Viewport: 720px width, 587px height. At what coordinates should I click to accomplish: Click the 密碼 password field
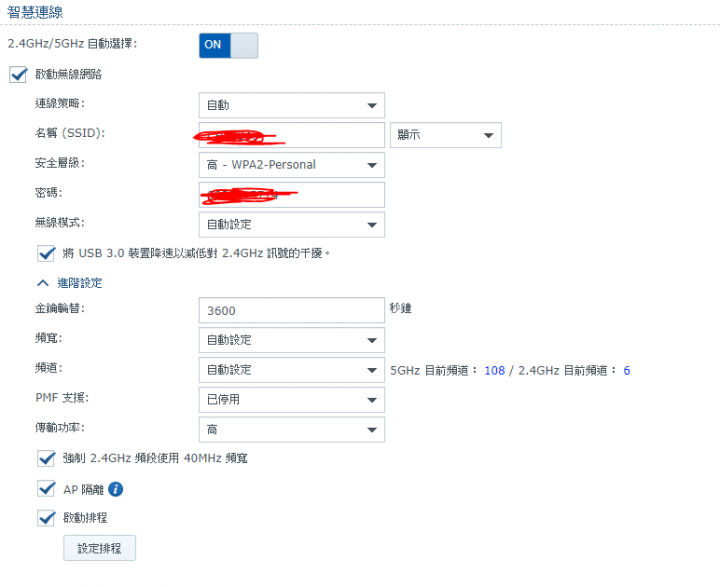[x=292, y=195]
